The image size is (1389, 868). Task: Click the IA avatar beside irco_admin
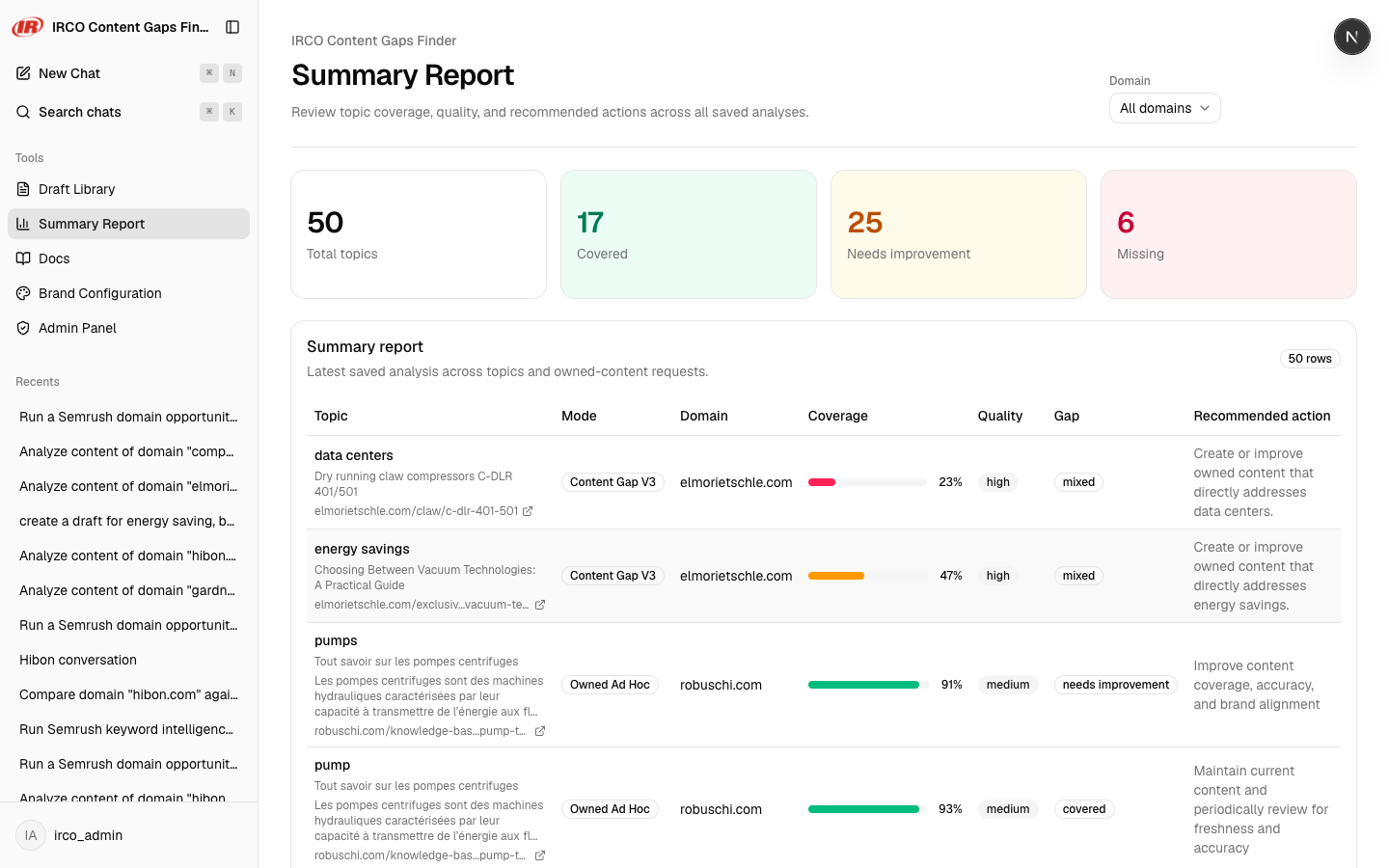point(31,835)
